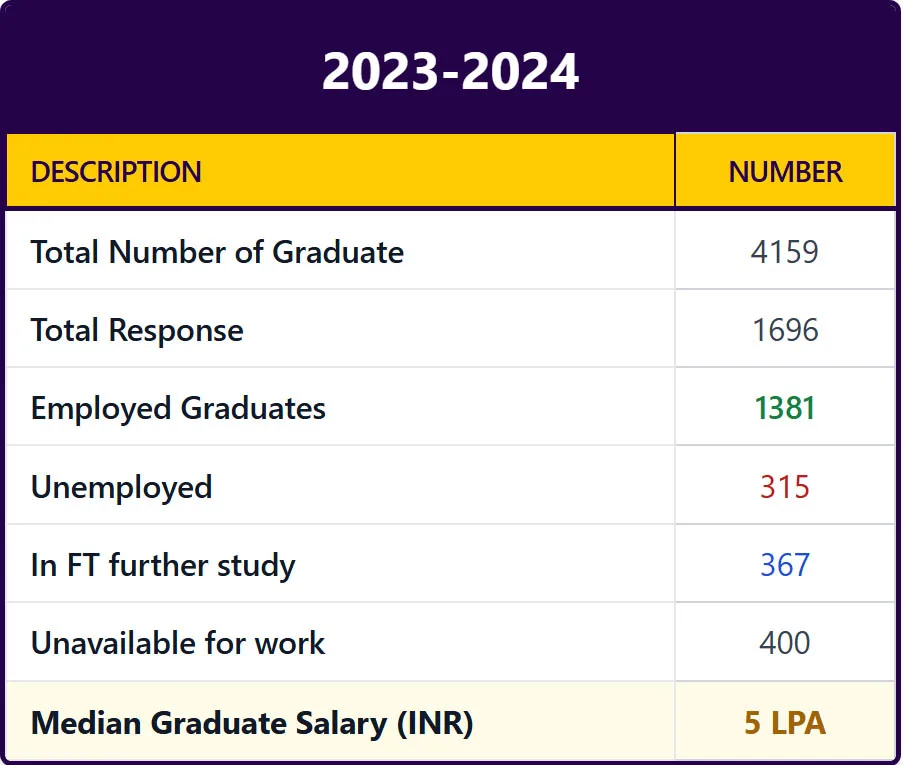Click the blue 367 further study value

tap(785, 565)
